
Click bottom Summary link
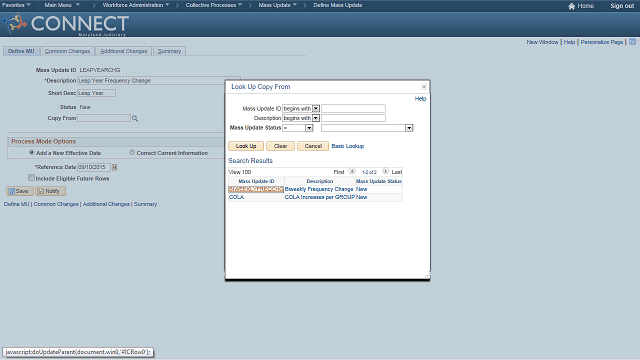click(x=145, y=204)
